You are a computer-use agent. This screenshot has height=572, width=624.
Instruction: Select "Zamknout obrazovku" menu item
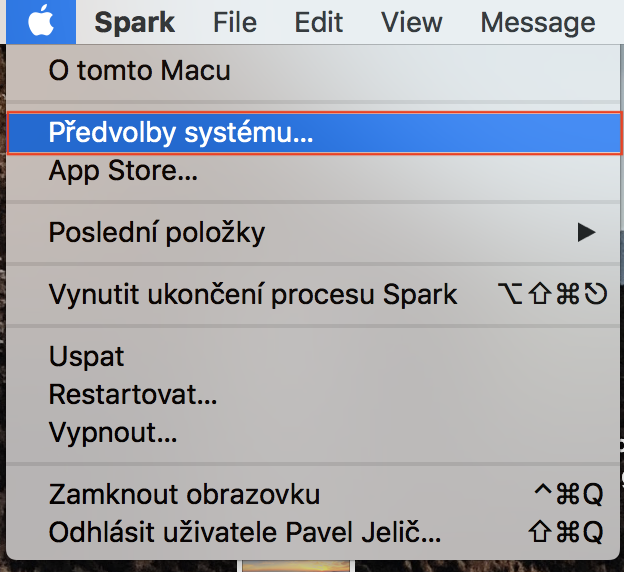[184, 494]
